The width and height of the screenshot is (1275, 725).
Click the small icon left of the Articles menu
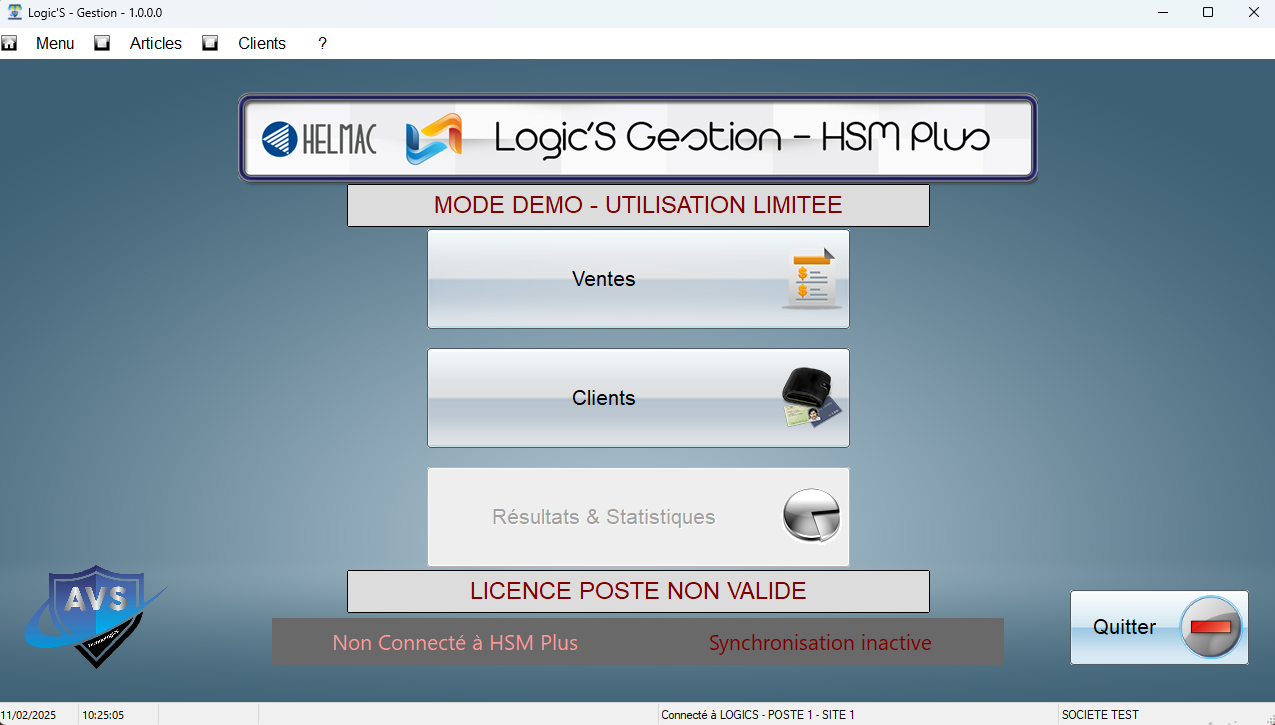[x=102, y=43]
